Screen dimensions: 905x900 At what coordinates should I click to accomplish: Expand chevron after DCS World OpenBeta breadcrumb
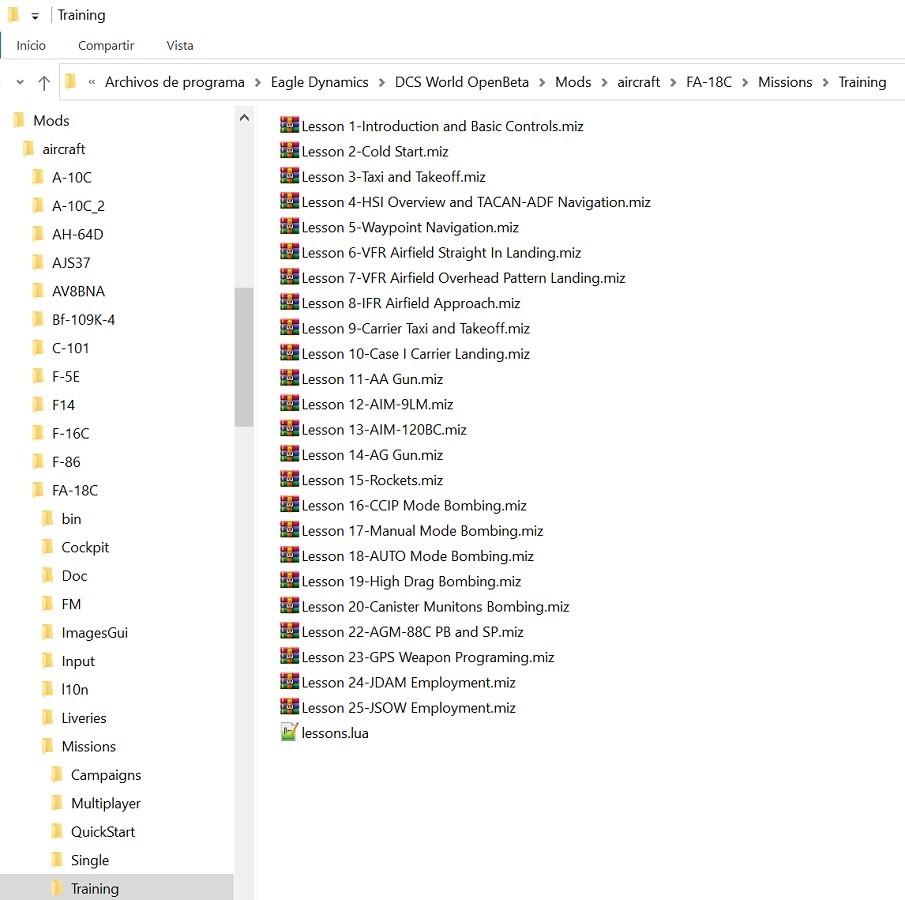[x=542, y=83]
